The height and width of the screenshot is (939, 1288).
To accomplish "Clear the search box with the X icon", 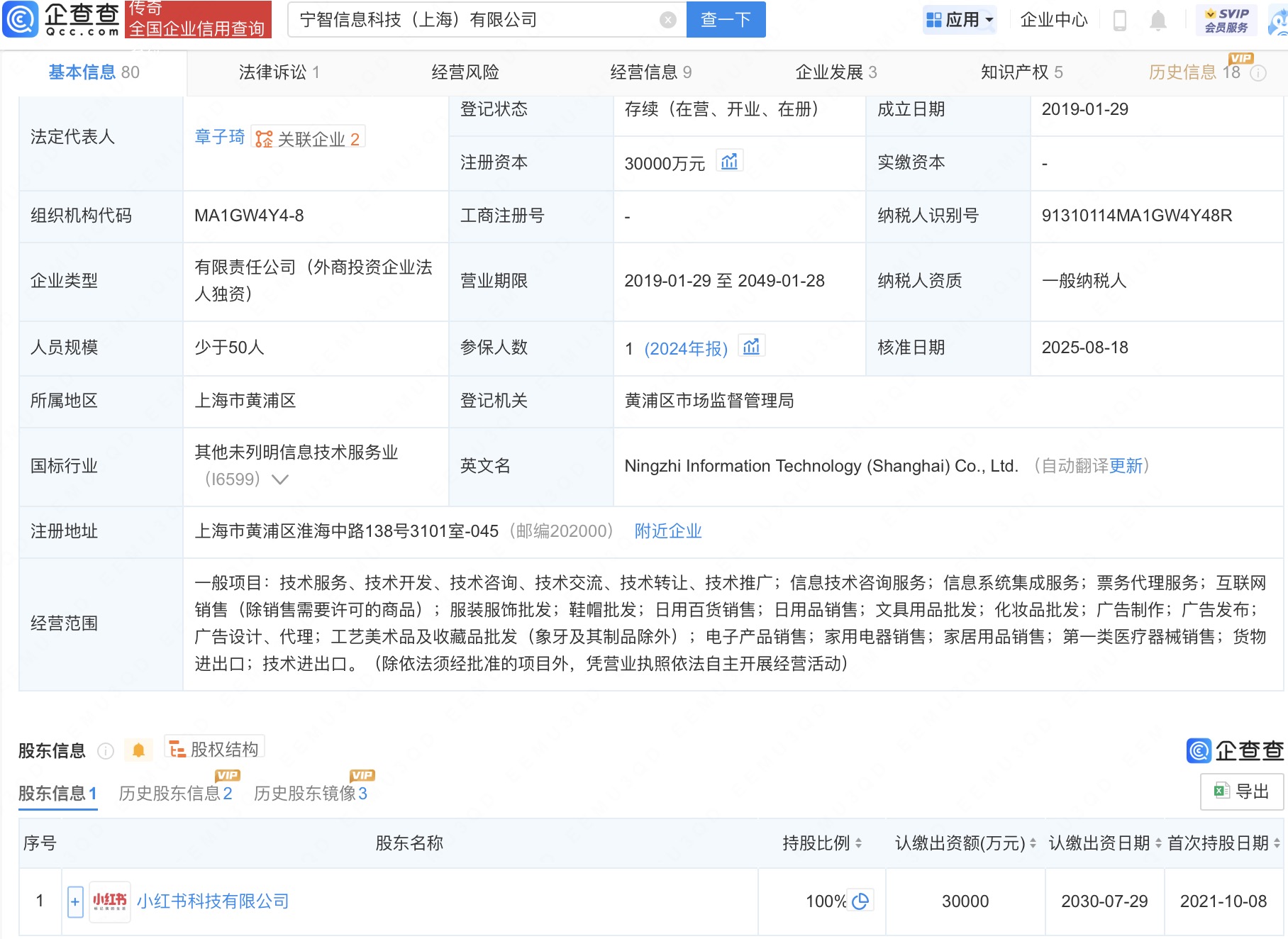I will coord(667,20).
